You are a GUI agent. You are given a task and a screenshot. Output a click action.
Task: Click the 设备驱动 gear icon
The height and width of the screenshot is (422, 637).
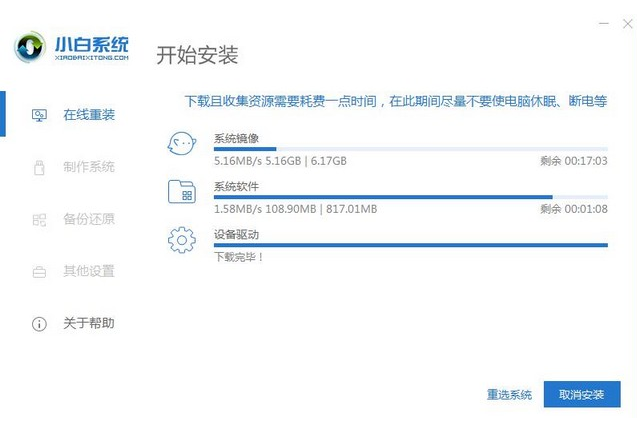[x=181, y=240]
